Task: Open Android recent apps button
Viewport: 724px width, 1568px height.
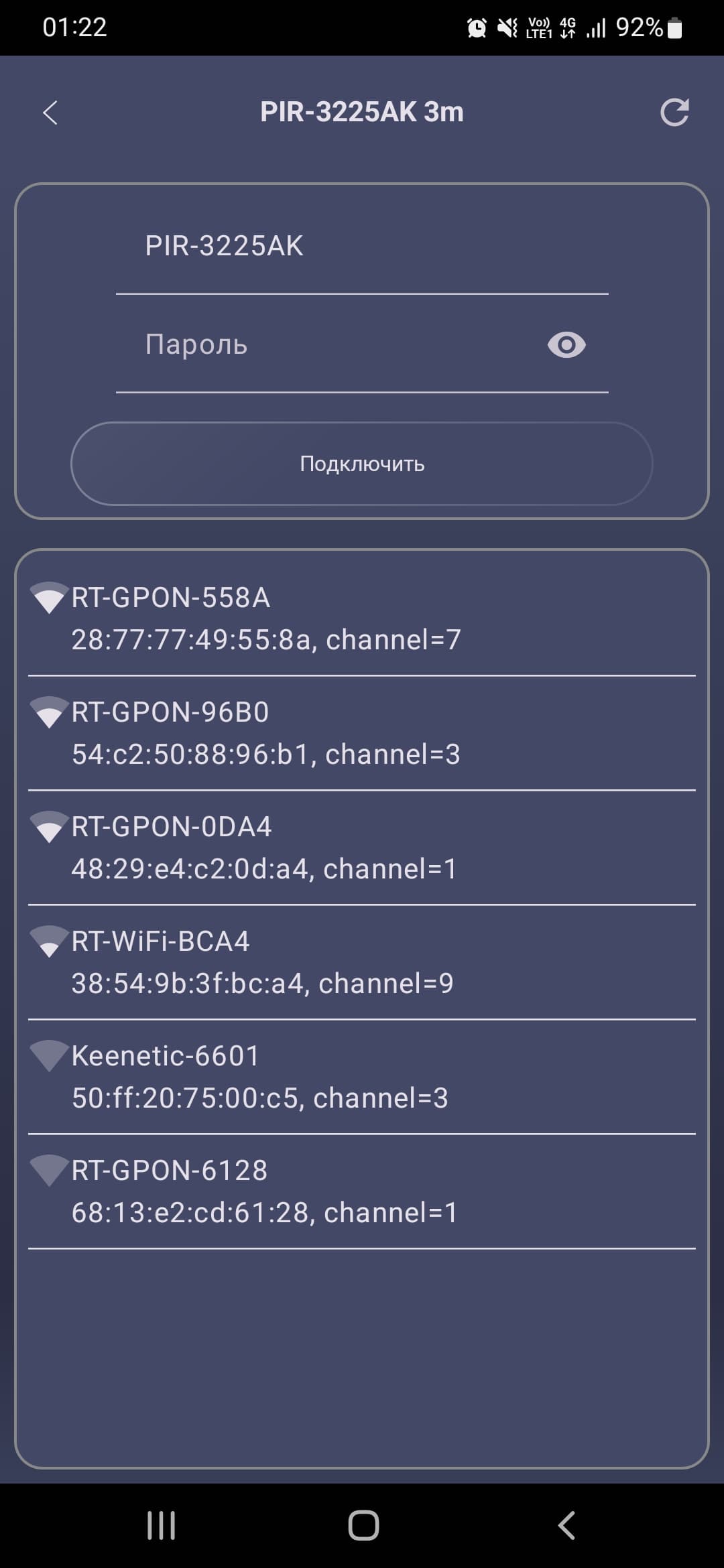Action: [x=161, y=1526]
